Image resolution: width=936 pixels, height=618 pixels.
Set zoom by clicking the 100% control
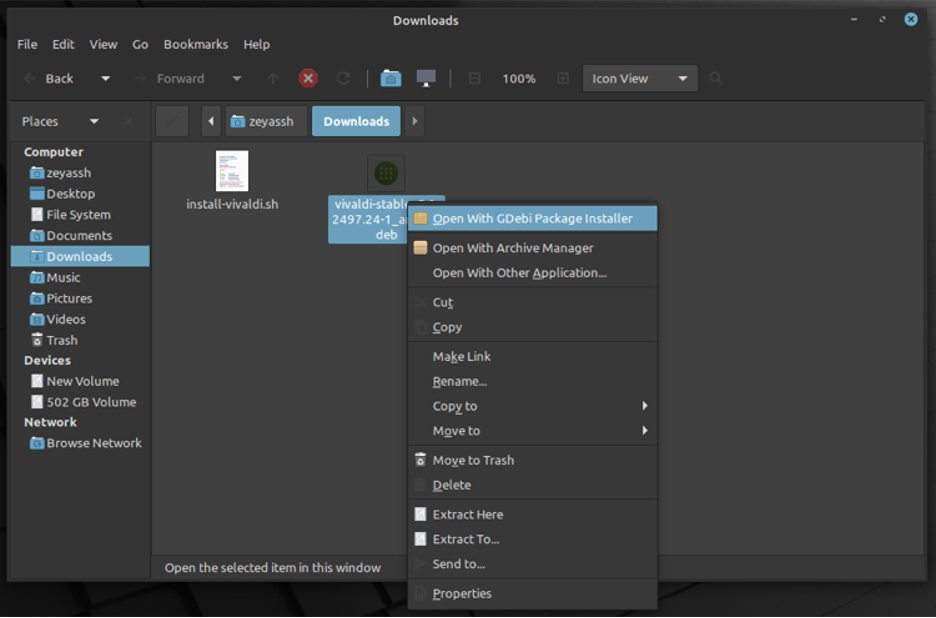pyautogui.click(x=519, y=78)
